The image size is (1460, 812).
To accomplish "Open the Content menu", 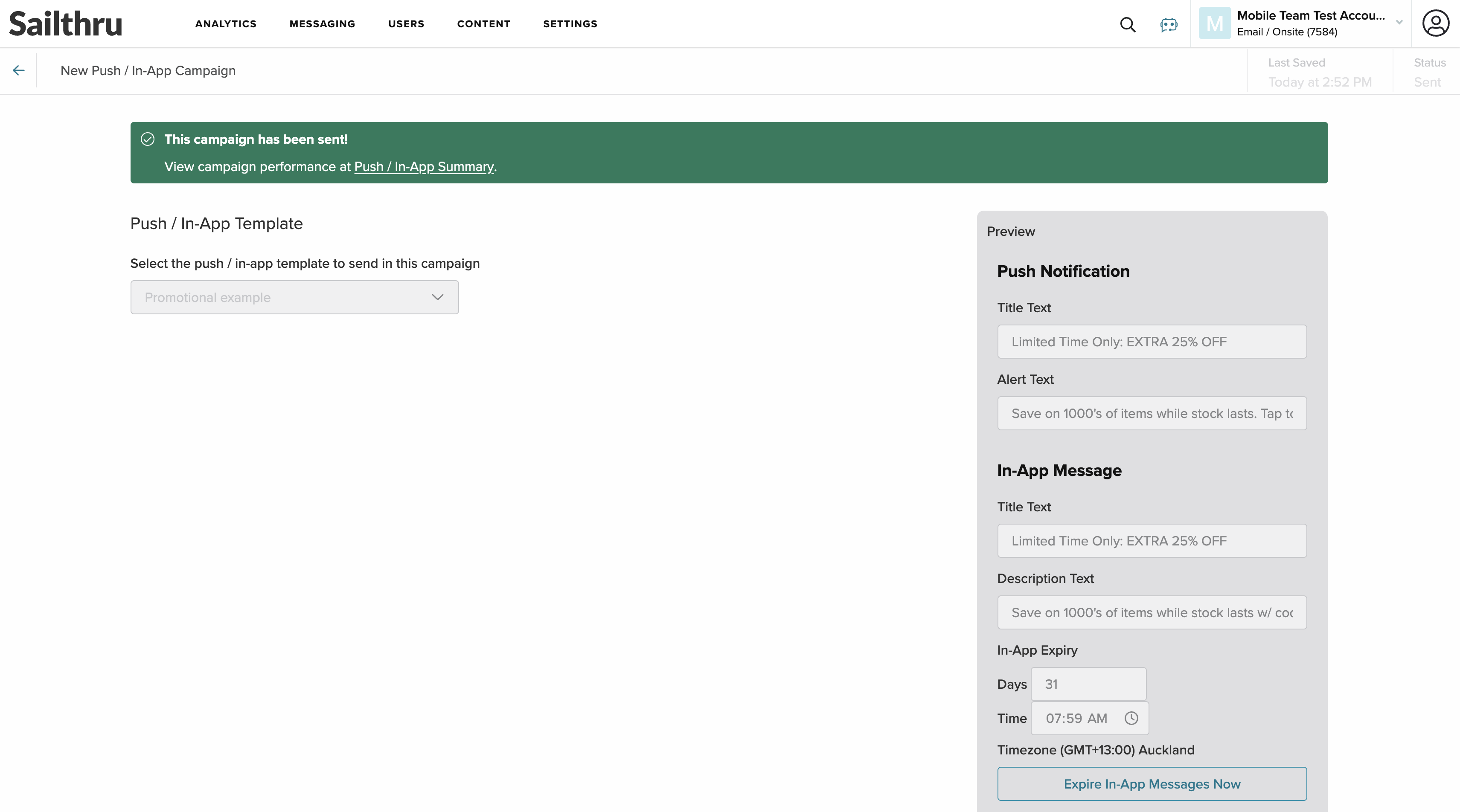I will [x=483, y=24].
